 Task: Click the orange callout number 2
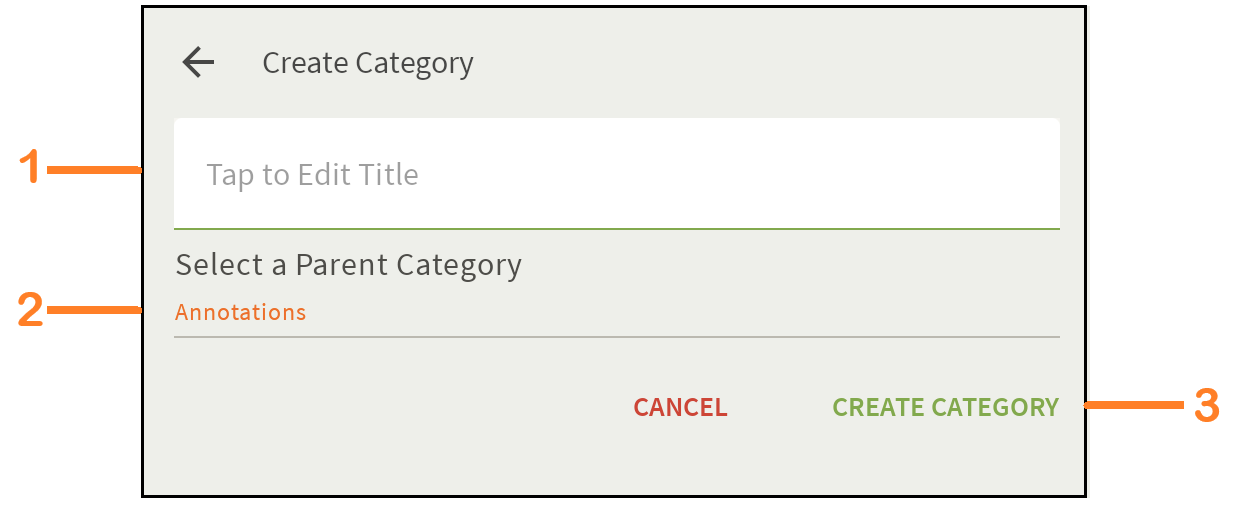31,311
